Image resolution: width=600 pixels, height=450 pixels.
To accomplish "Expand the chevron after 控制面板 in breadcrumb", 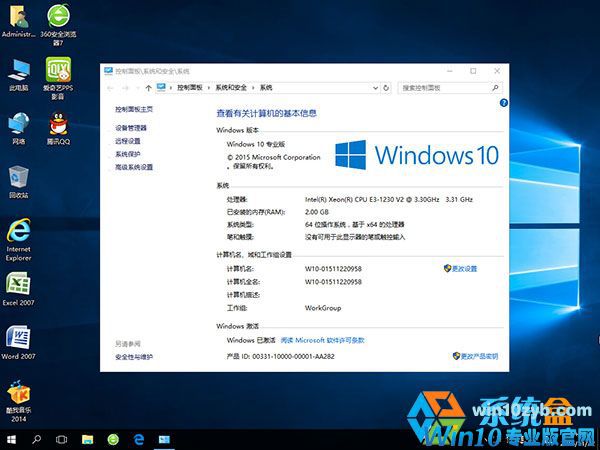I will pyautogui.click(x=207, y=88).
